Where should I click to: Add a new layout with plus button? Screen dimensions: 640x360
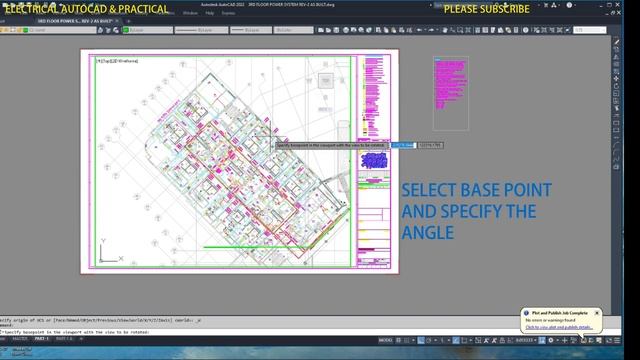point(81,339)
